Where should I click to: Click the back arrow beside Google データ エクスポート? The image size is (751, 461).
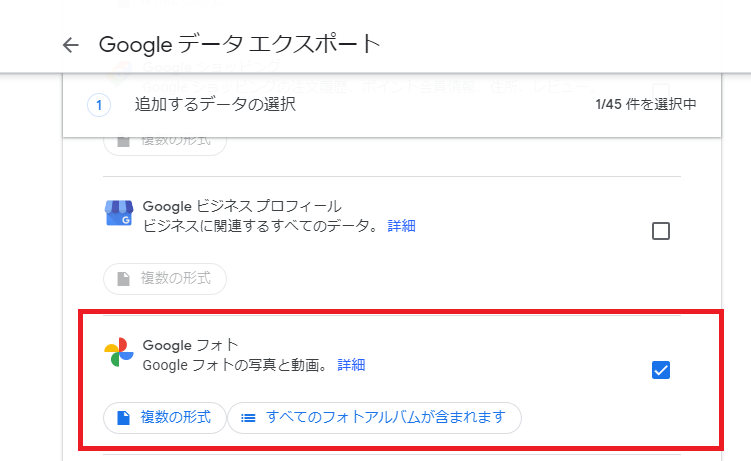[69, 45]
